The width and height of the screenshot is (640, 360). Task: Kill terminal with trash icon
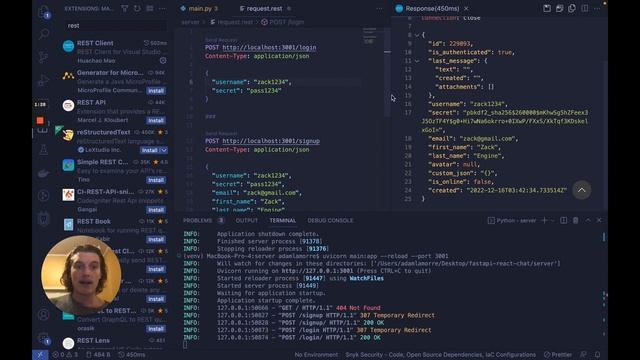576,220
